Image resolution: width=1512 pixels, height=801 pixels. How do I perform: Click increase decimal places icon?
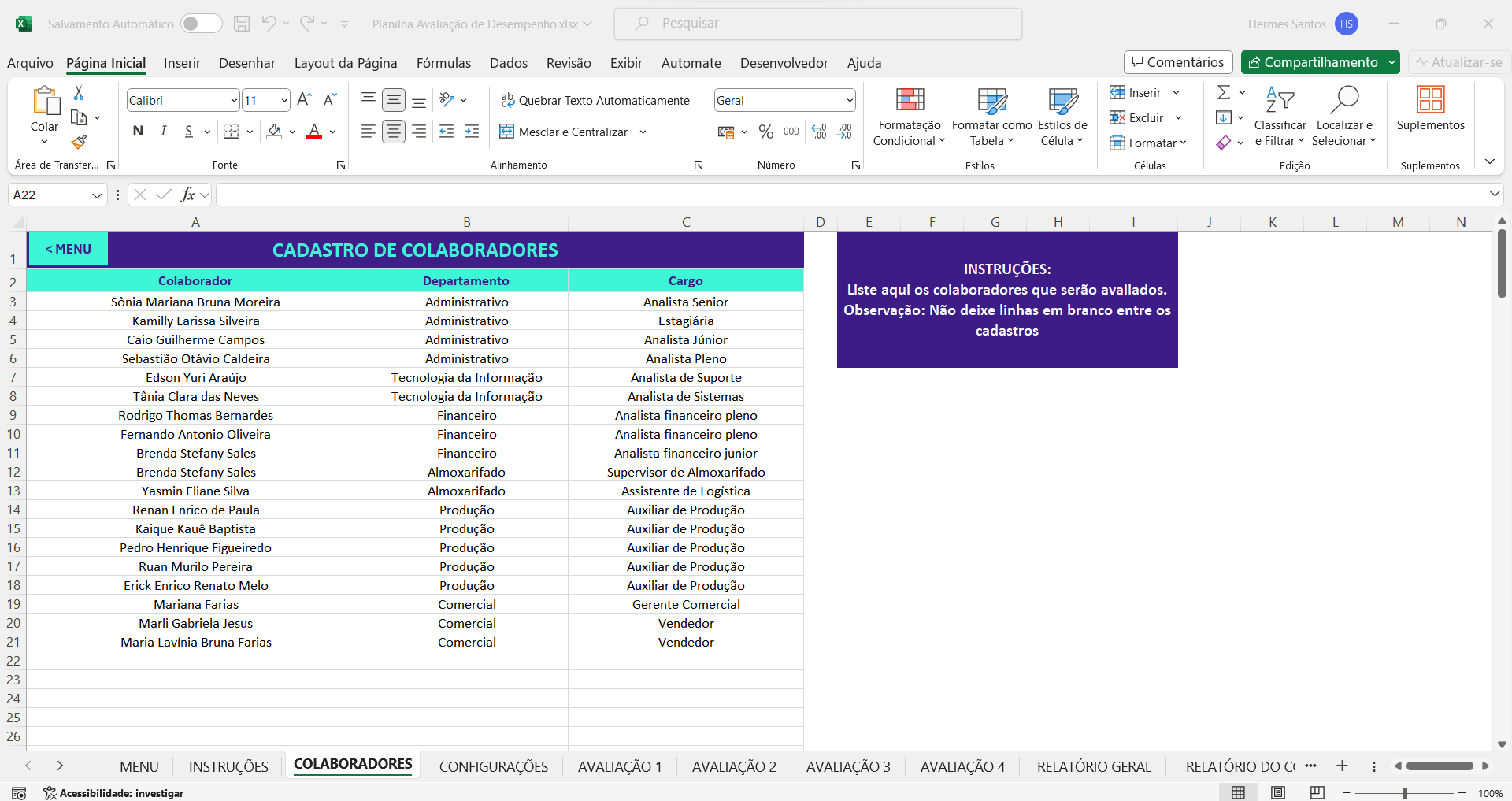[819, 132]
